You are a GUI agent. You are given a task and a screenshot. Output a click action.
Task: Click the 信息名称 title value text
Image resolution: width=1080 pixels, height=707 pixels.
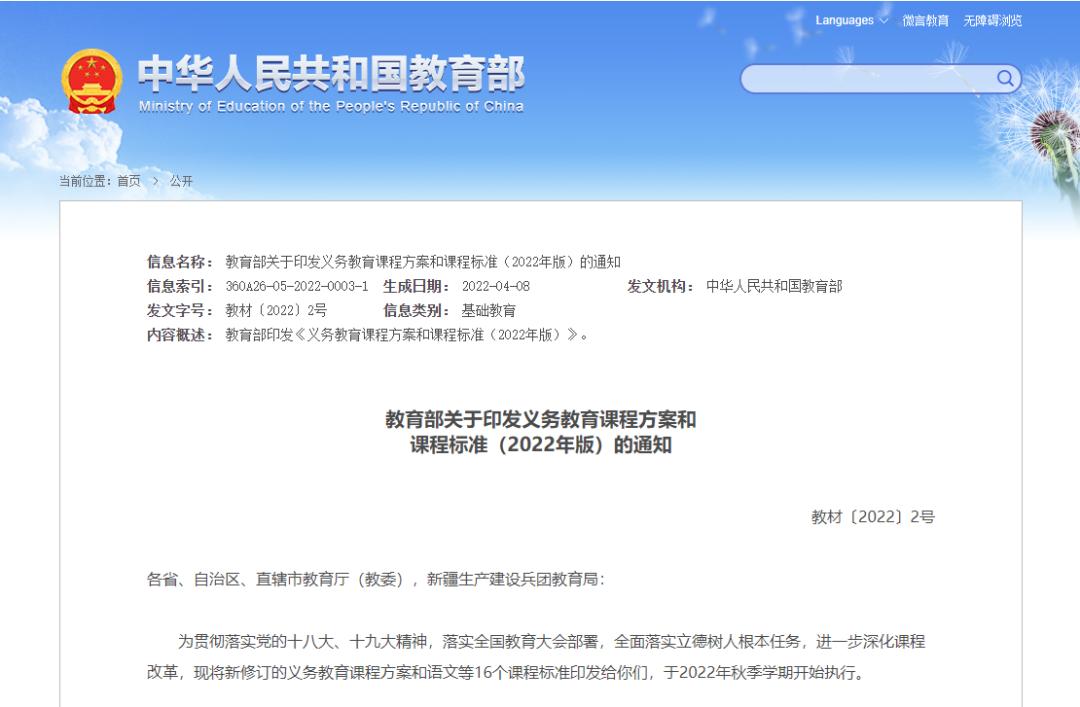423,262
